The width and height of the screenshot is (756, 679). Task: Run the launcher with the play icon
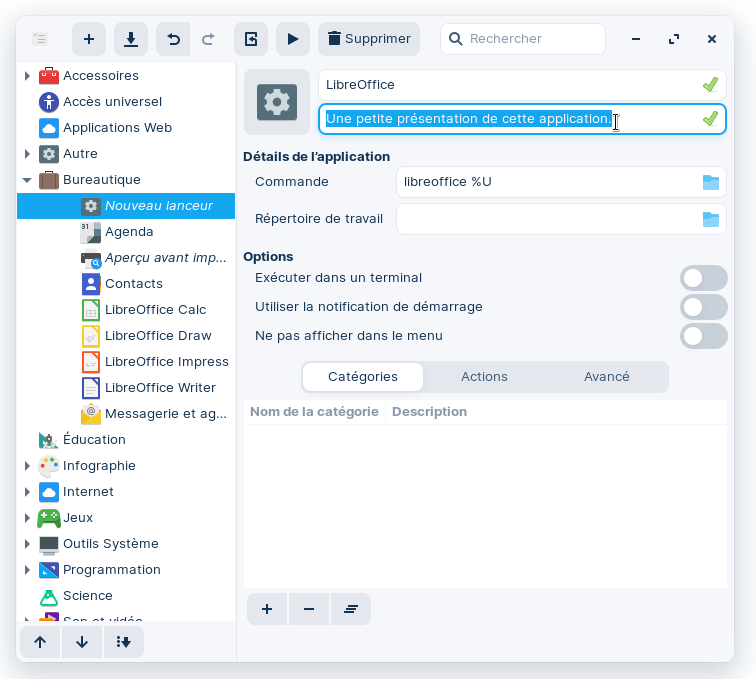coord(293,39)
